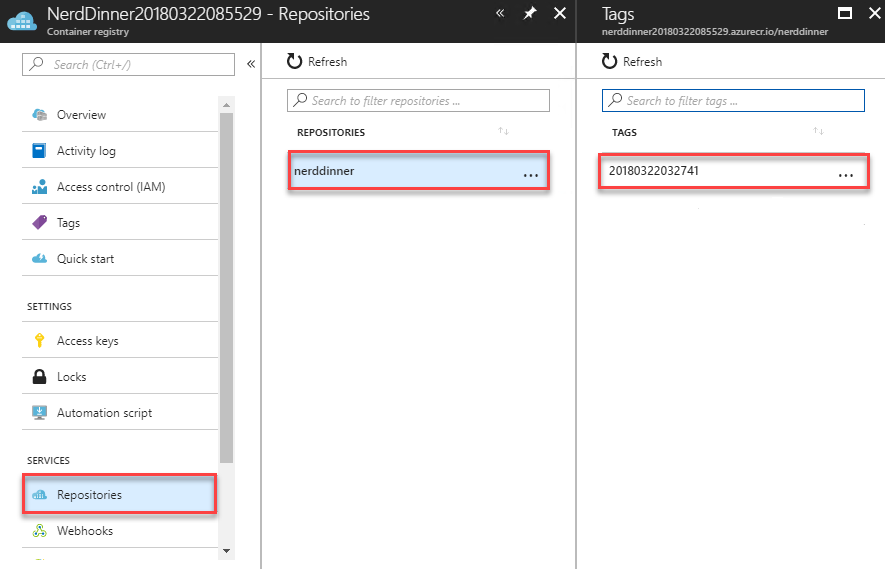Refresh the repositories list
Viewport: 885px width, 569px height.
pos(317,62)
